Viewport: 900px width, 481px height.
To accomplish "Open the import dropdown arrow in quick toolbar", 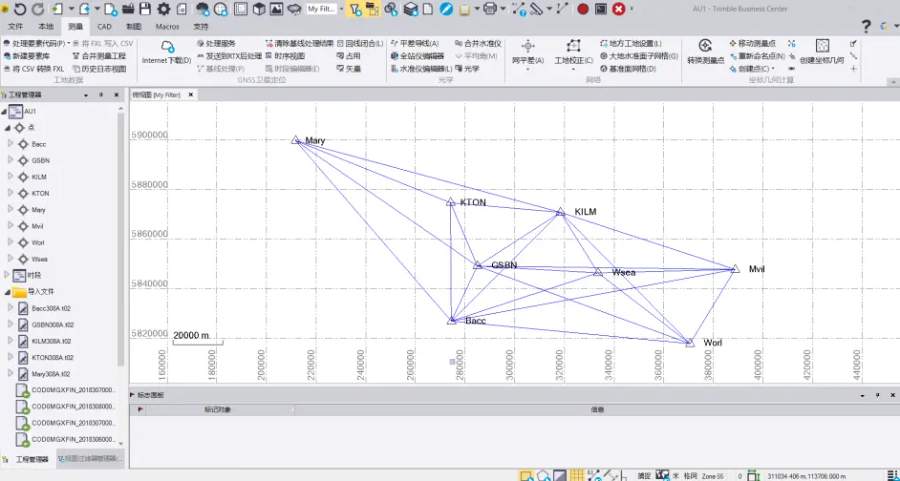I will [71, 9].
